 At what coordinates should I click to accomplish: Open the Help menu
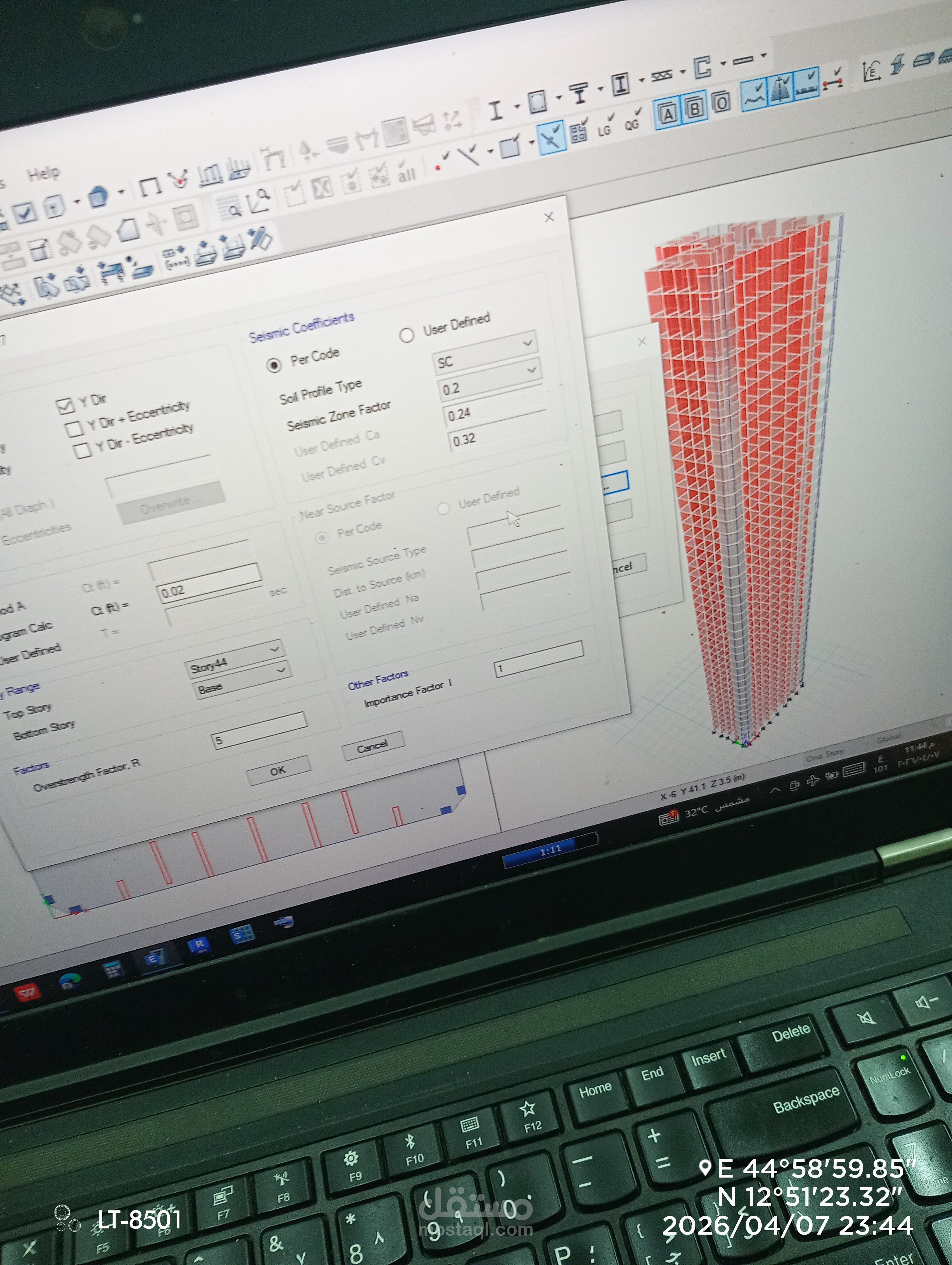point(43,173)
